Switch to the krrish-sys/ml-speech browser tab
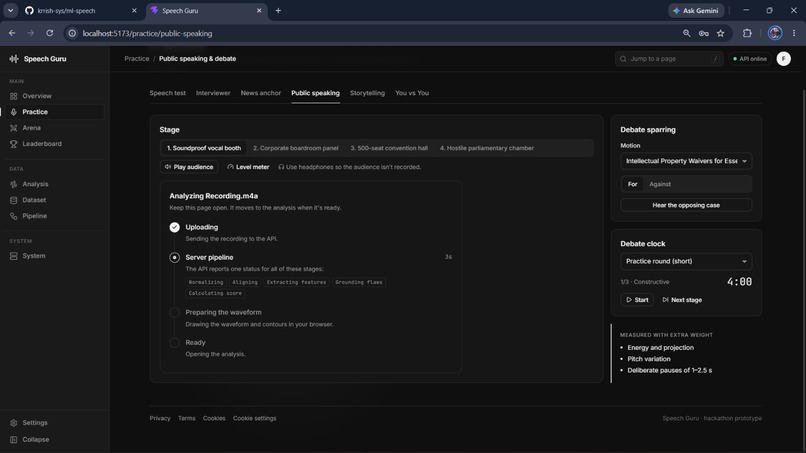 (x=80, y=10)
